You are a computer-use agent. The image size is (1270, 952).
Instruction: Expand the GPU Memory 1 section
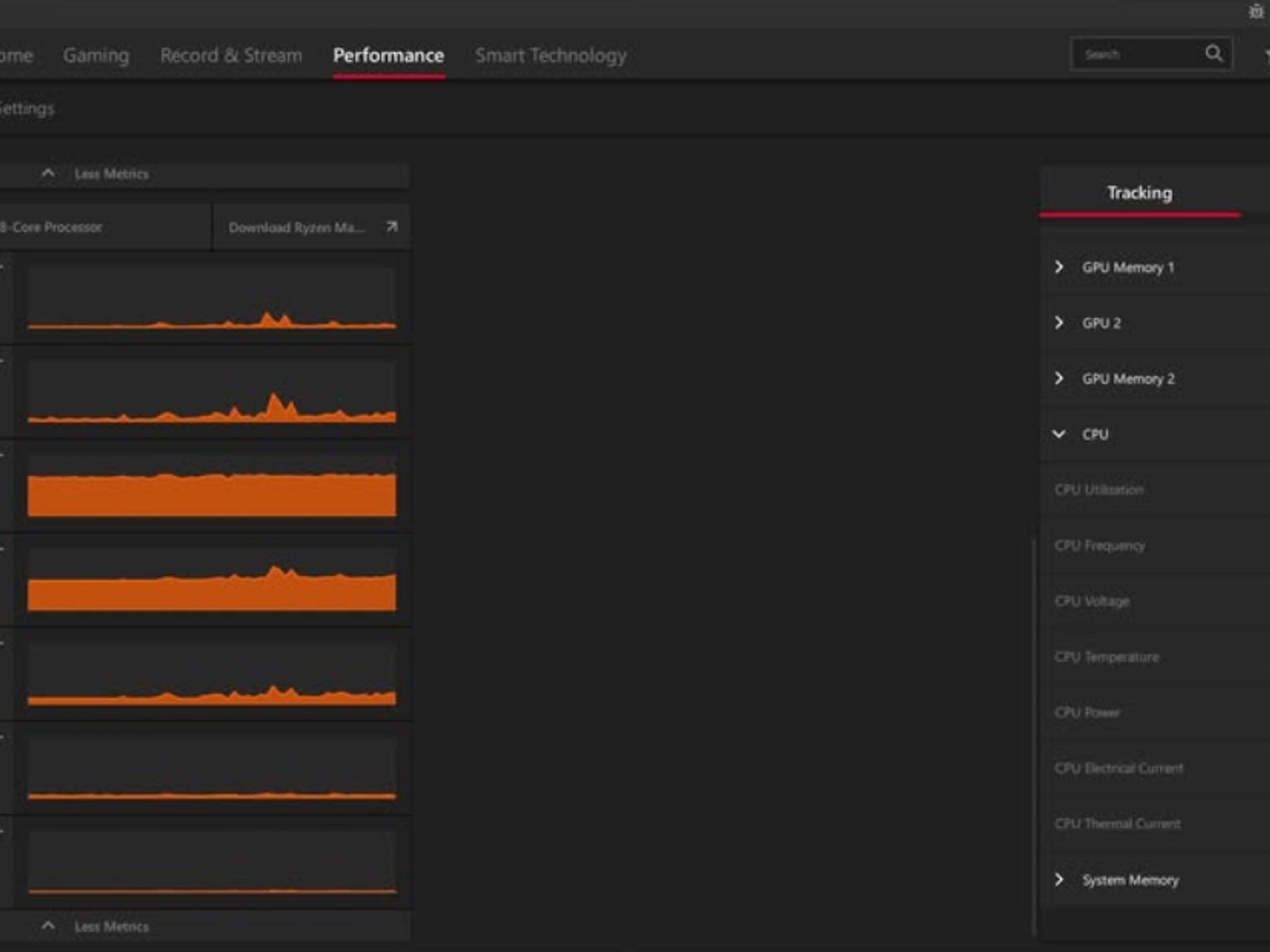click(1059, 267)
